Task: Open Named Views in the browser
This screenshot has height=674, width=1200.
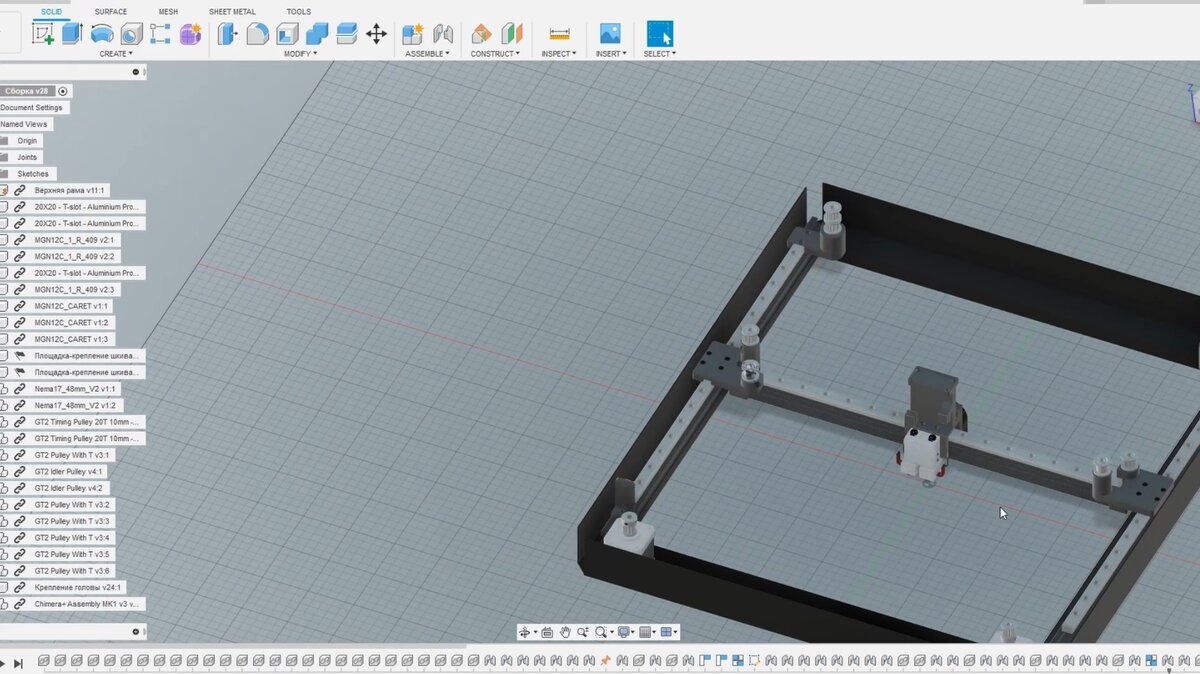Action: [x=25, y=124]
